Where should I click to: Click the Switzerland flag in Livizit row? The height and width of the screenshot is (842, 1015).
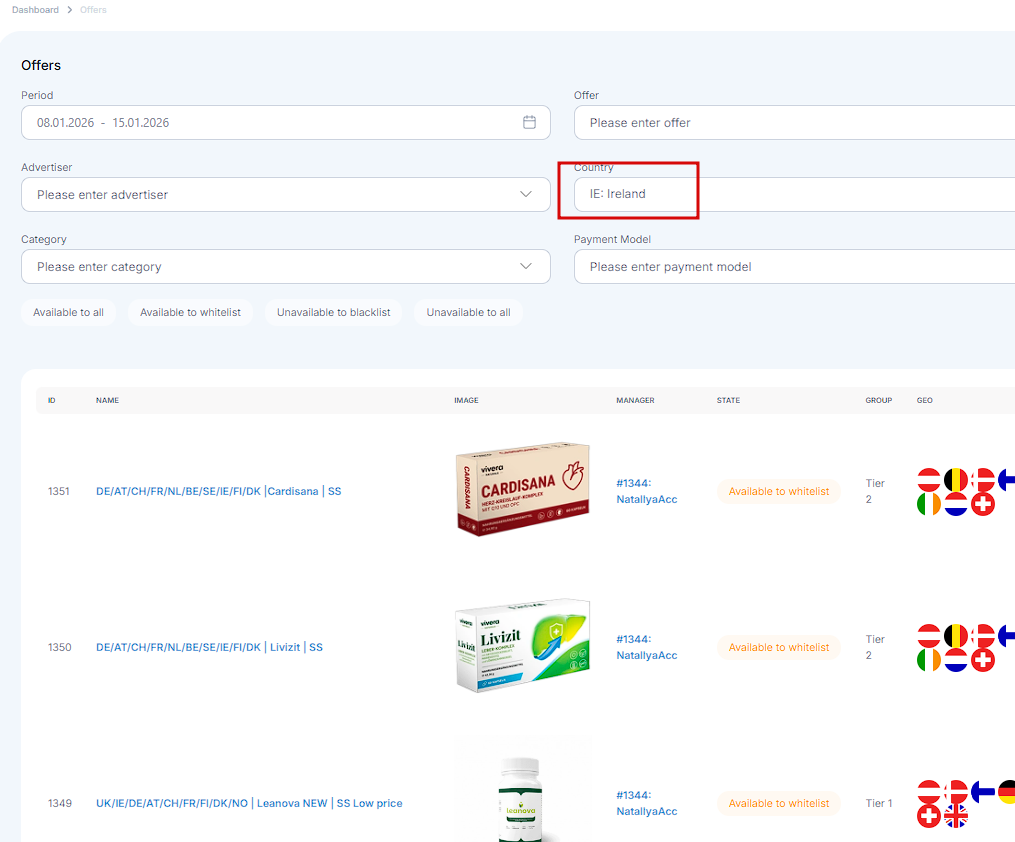point(983,660)
